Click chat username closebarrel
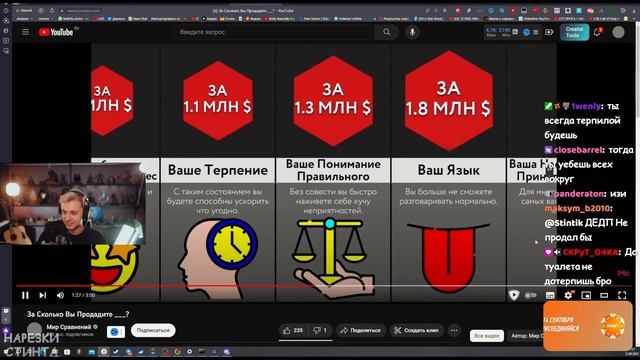The width and height of the screenshot is (640, 360). point(578,150)
